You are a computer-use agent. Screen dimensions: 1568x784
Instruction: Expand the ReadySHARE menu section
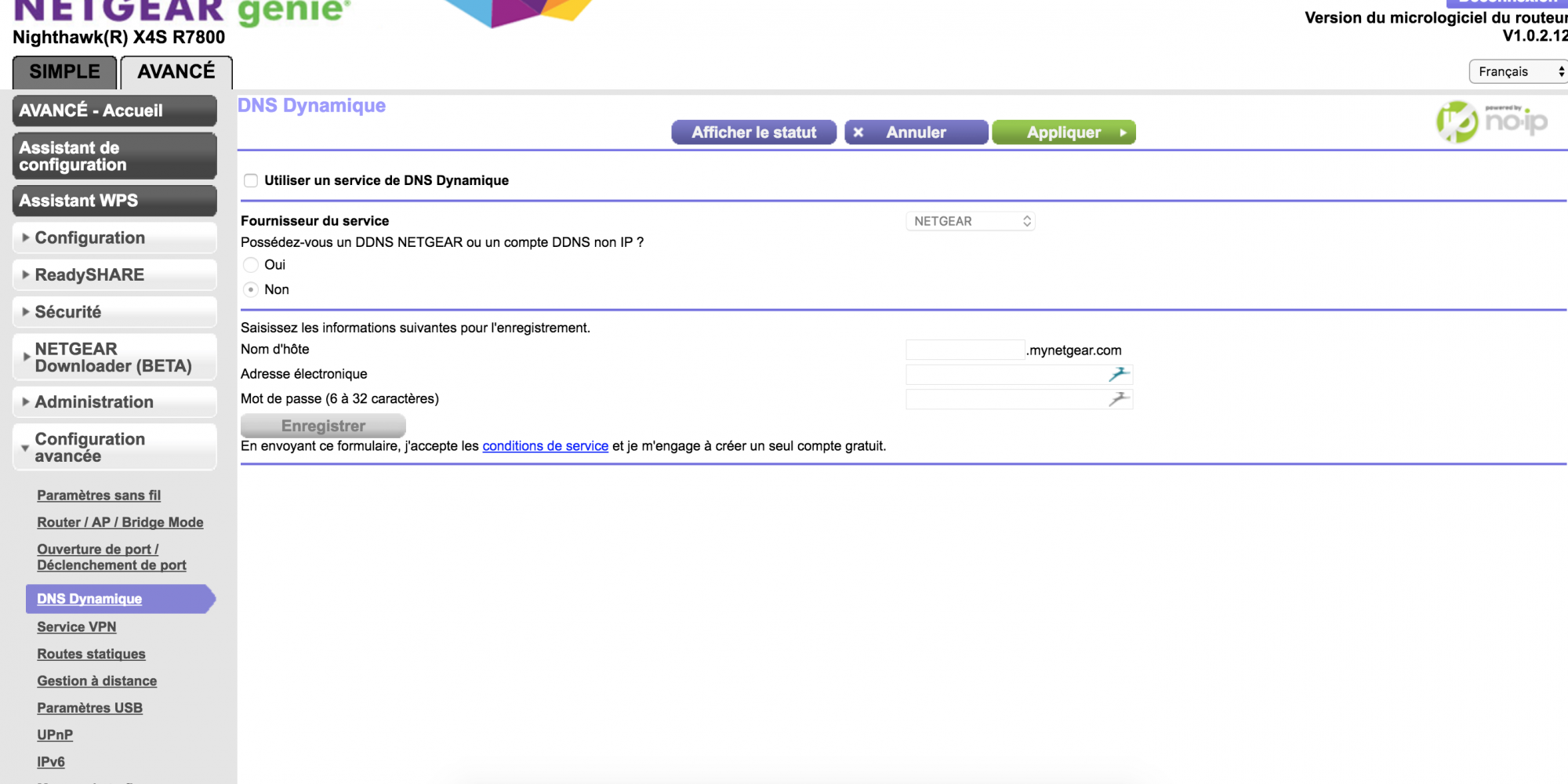(114, 275)
